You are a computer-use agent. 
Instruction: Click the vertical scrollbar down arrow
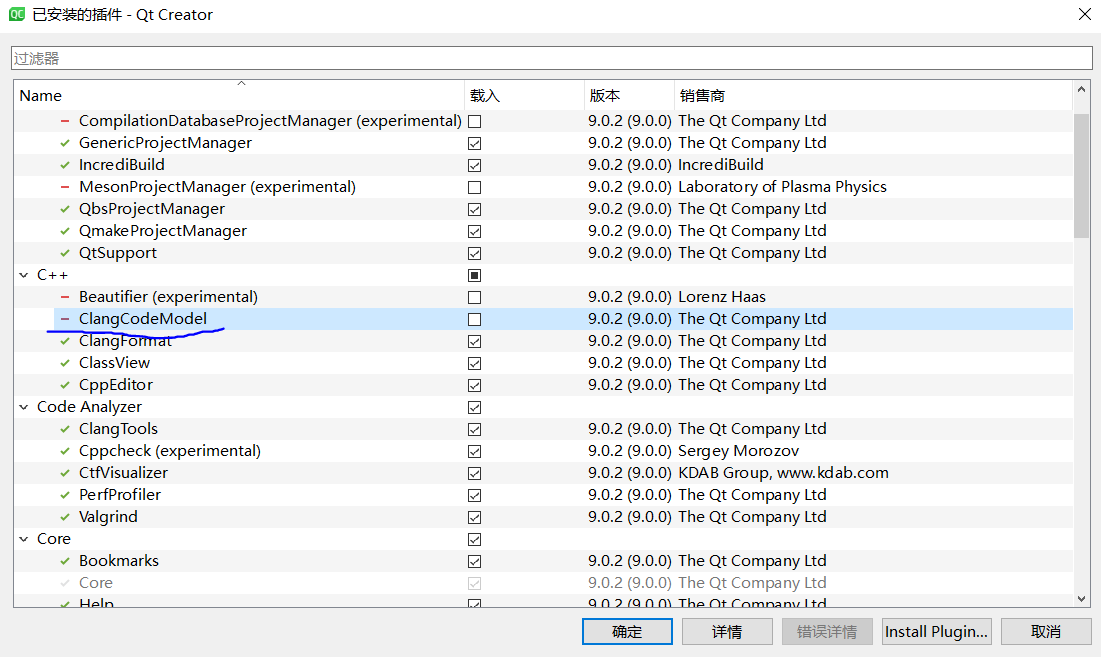click(1081, 598)
